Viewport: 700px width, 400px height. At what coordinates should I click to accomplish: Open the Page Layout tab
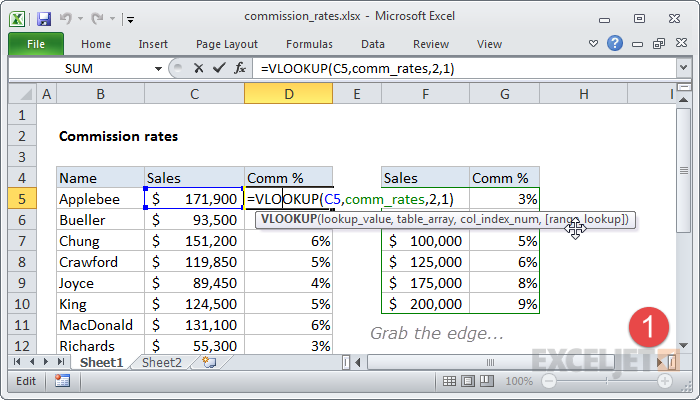[227, 44]
